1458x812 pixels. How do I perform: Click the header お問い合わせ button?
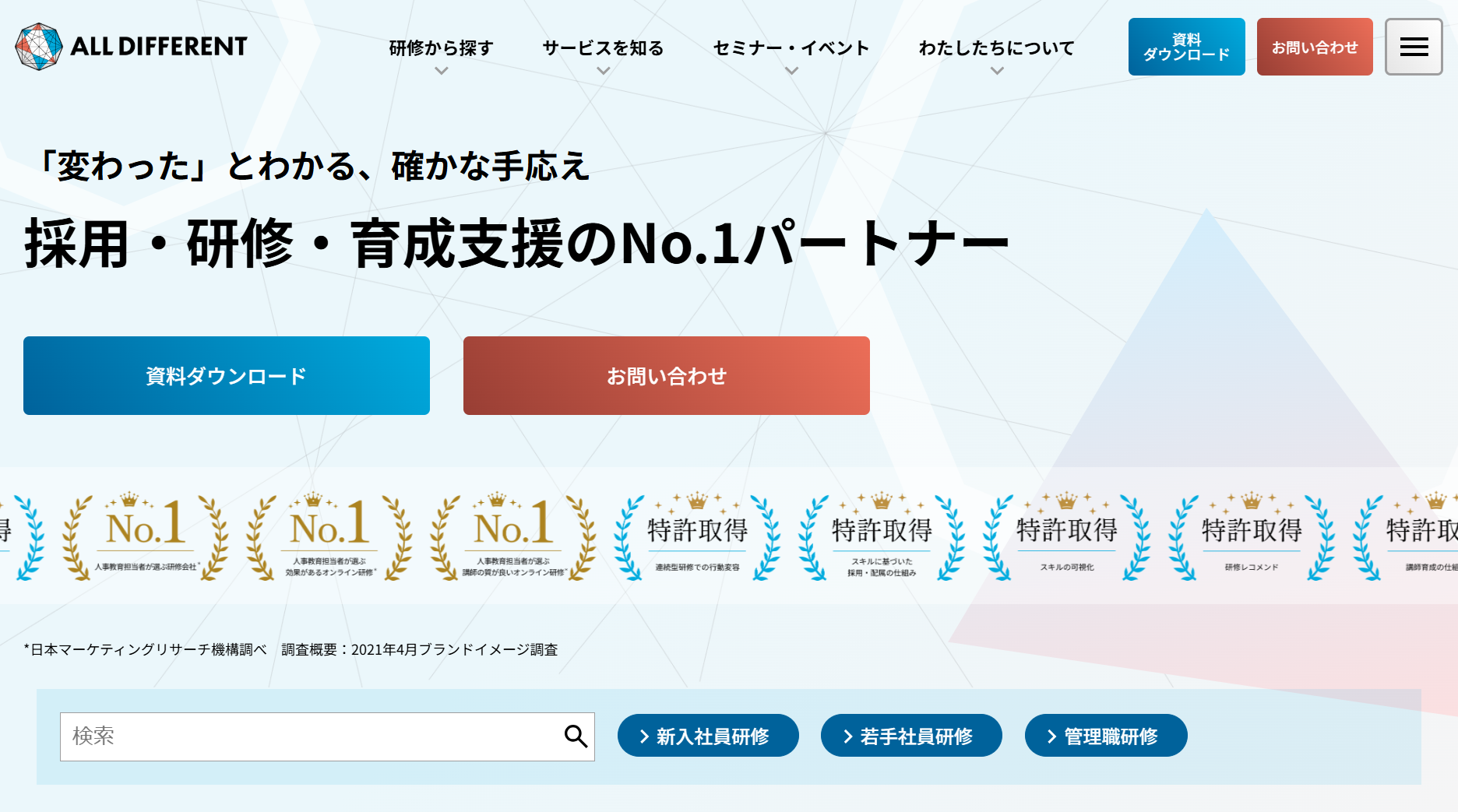pyautogui.click(x=1315, y=47)
